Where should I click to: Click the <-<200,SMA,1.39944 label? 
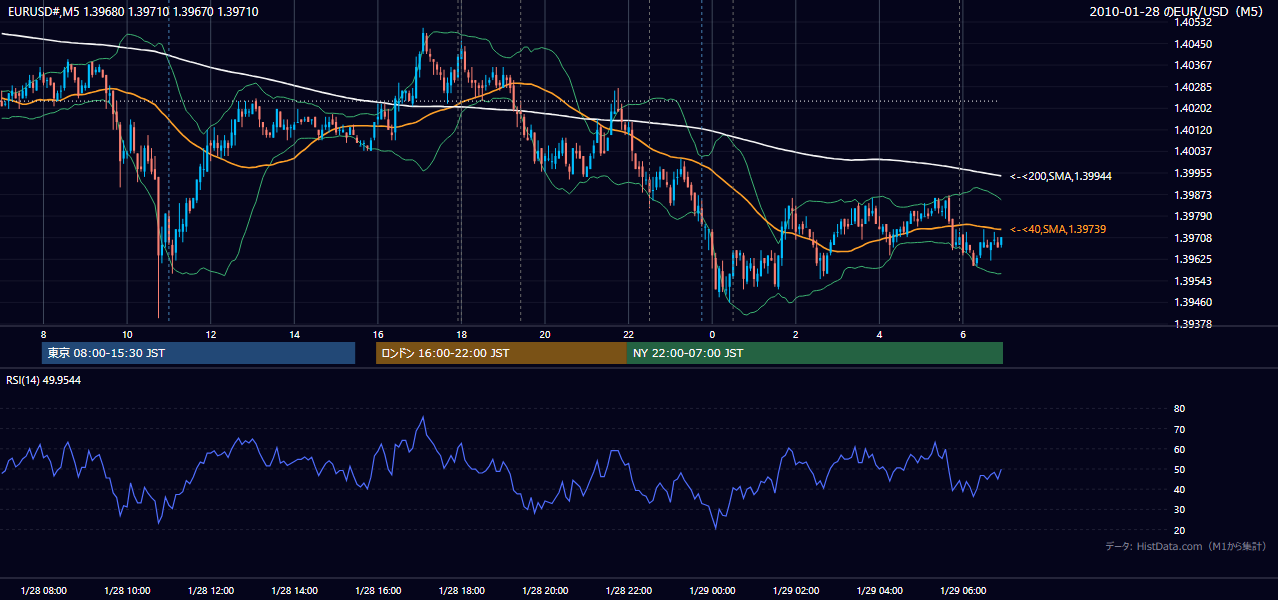(x=1061, y=176)
